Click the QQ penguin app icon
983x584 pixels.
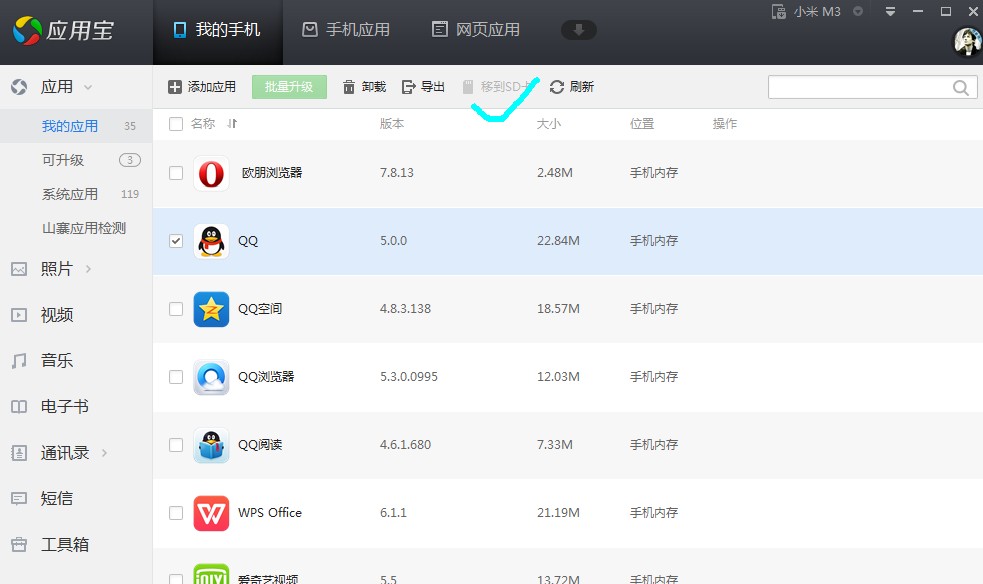[211, 241]
